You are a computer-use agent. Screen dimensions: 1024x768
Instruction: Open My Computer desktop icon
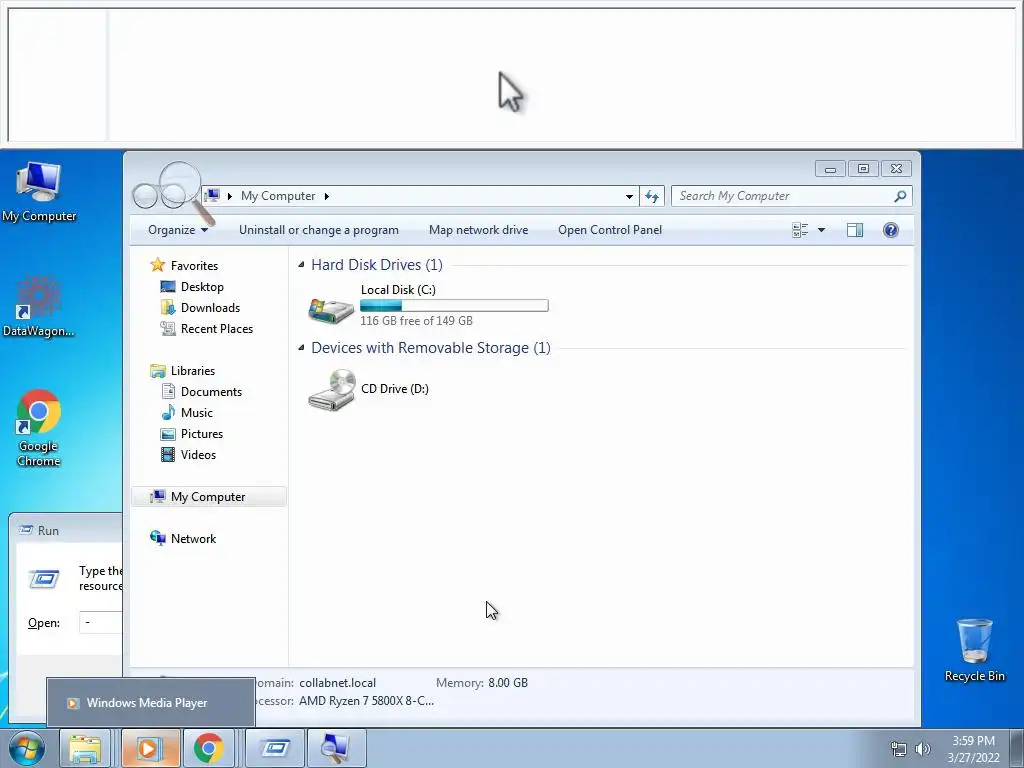(x=39, y=191)
